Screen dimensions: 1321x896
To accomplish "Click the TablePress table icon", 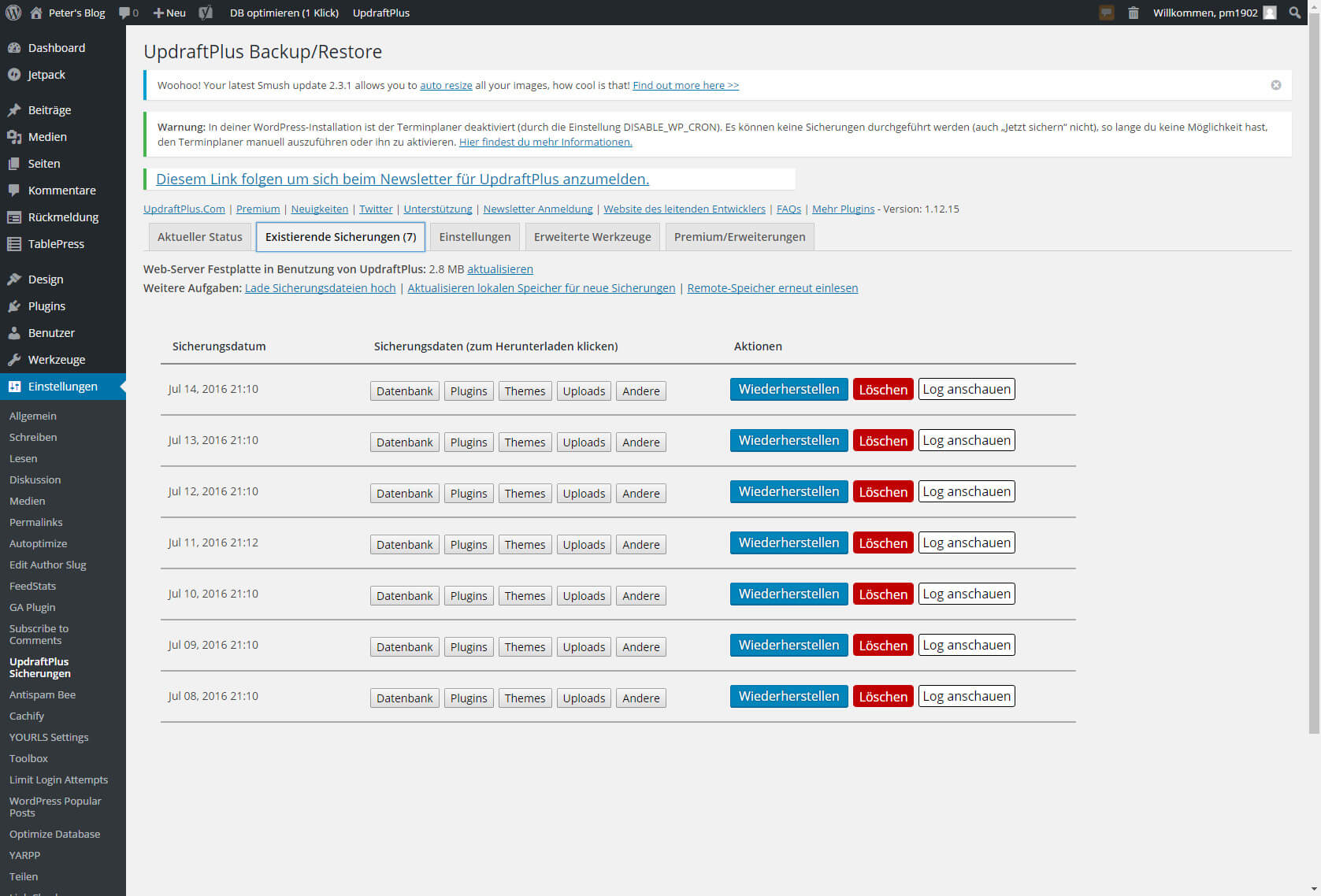I will (14, 244).
